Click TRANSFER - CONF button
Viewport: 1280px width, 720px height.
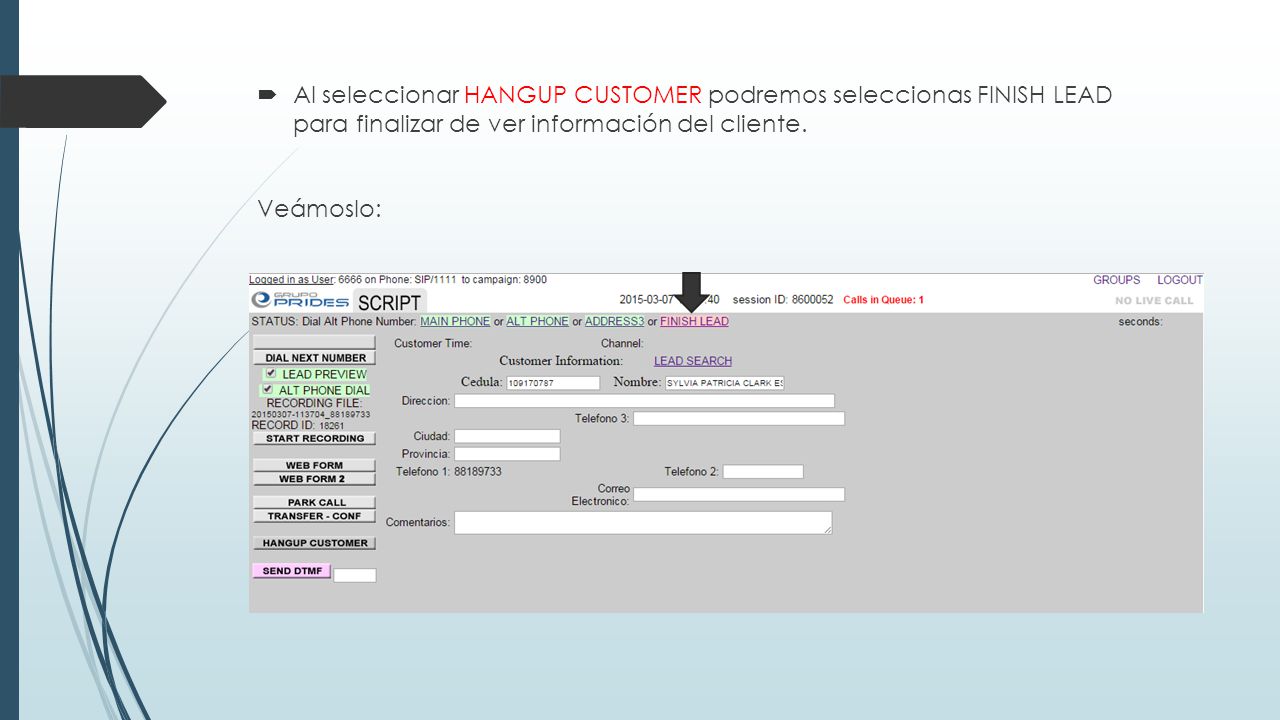[314, 517]
